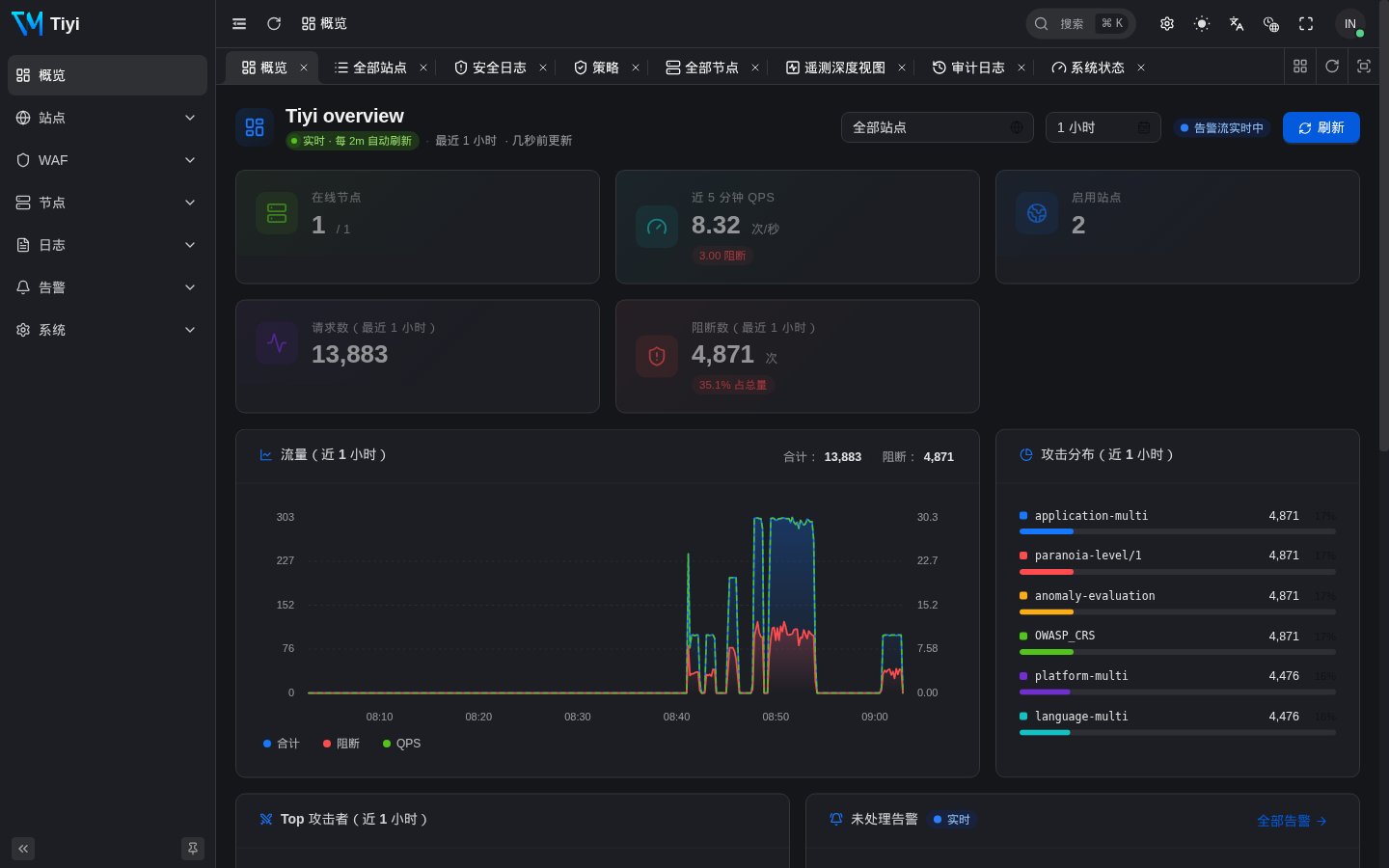Click the 攻击分布 pie icon
Screen dimensions: 1389x868
tap(1026, 454)
